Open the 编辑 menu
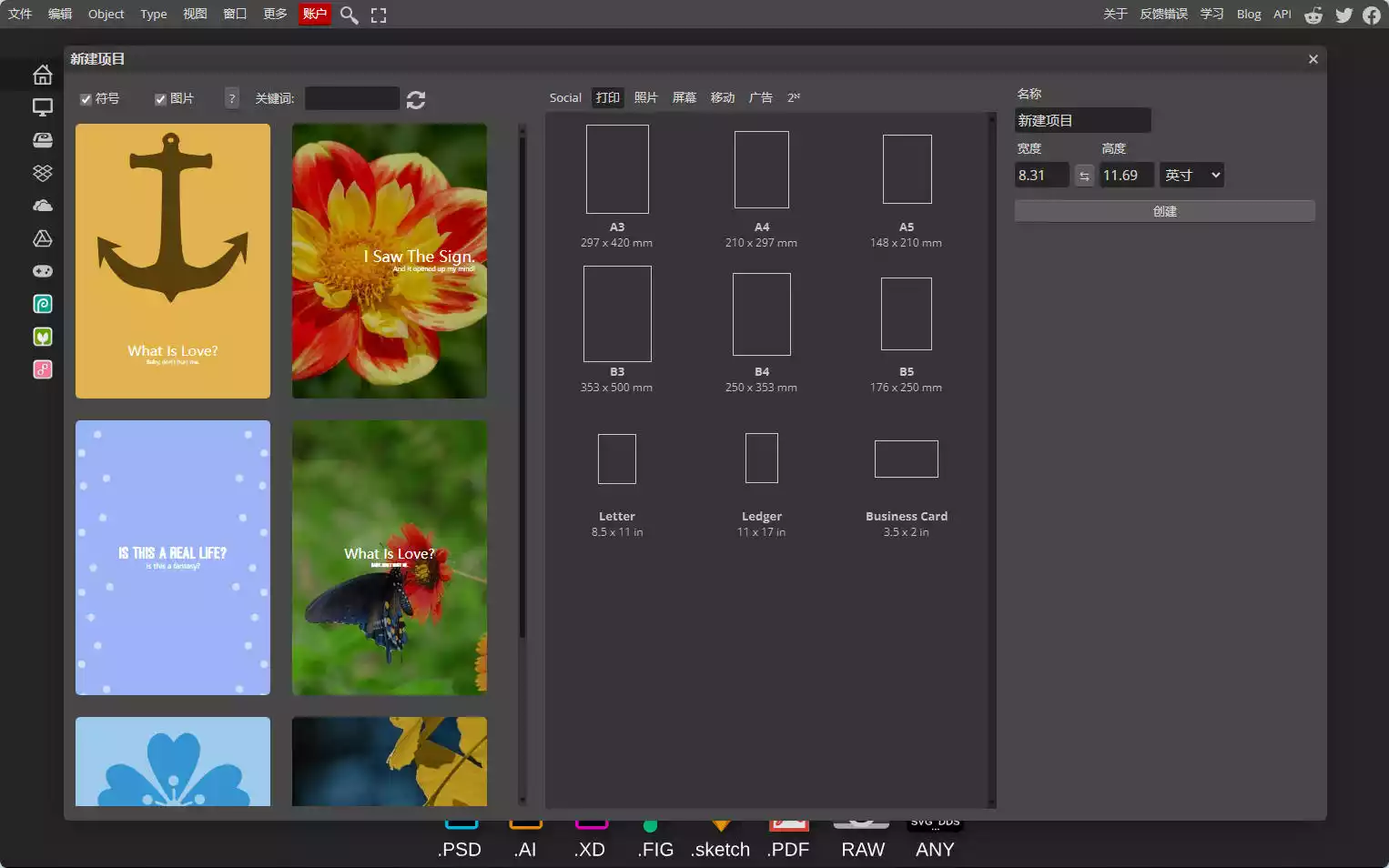Screen dimensions: 1389x868 60,14
